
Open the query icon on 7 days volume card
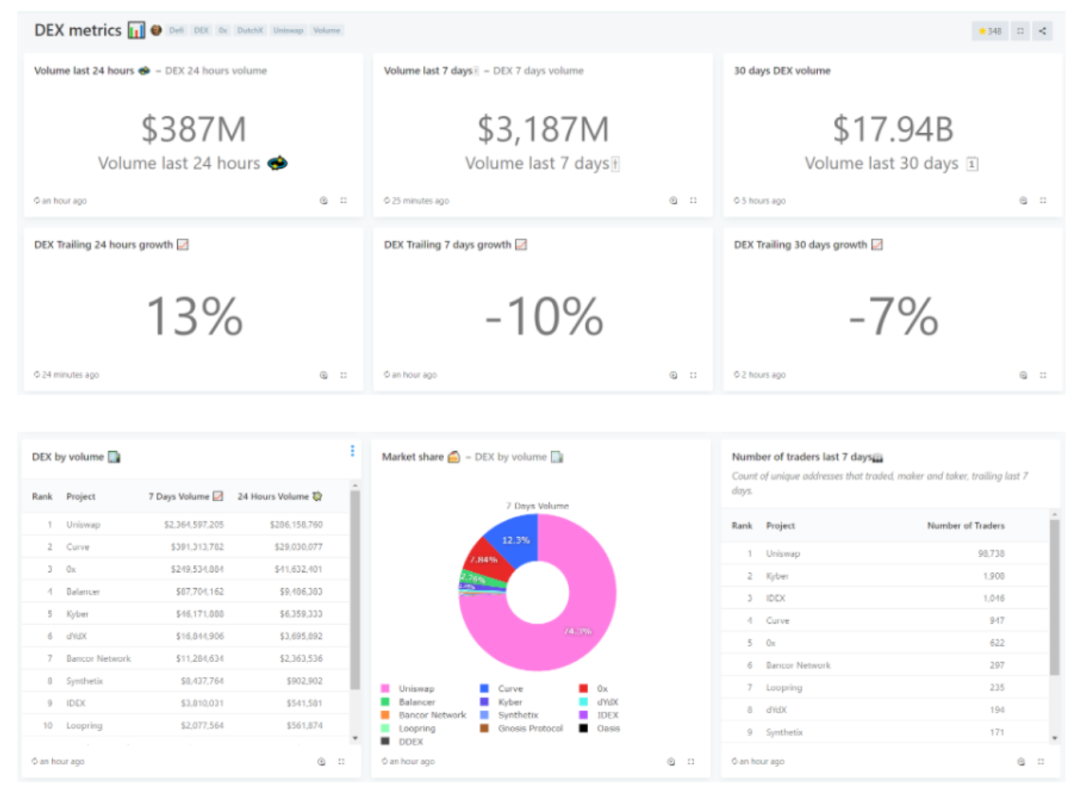(x=673, y=201)
